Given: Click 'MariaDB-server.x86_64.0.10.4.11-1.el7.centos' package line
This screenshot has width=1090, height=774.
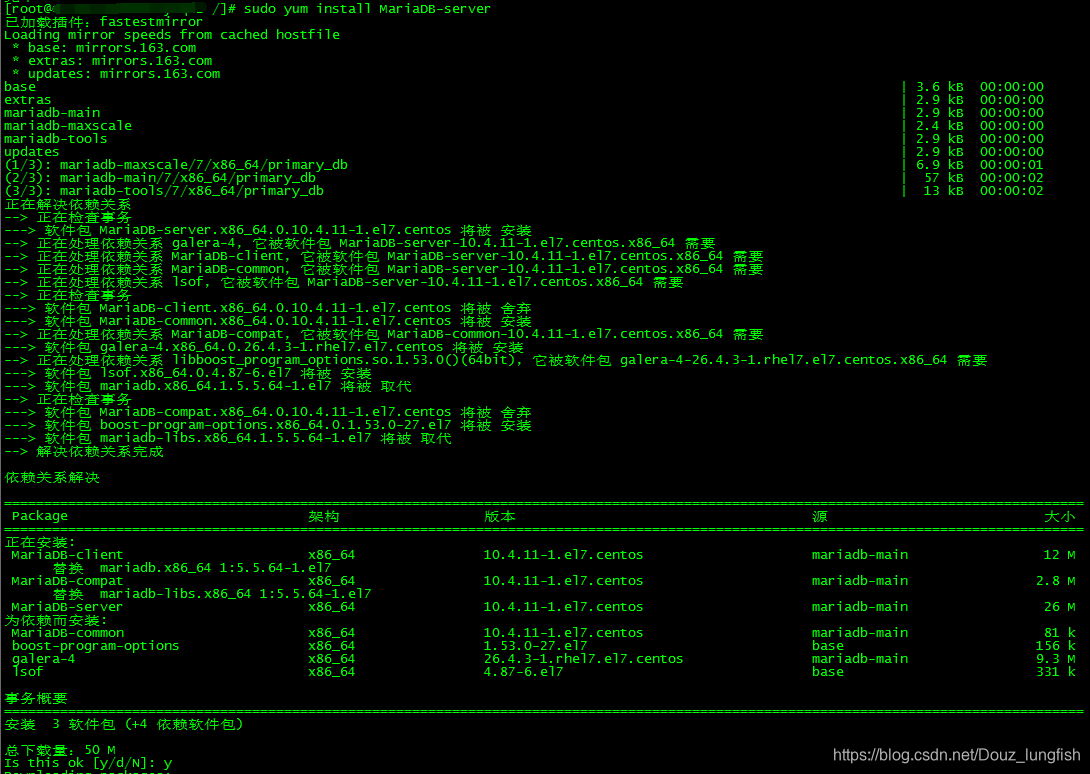Looking at the screenshot, I should click(x=268, y=230).
